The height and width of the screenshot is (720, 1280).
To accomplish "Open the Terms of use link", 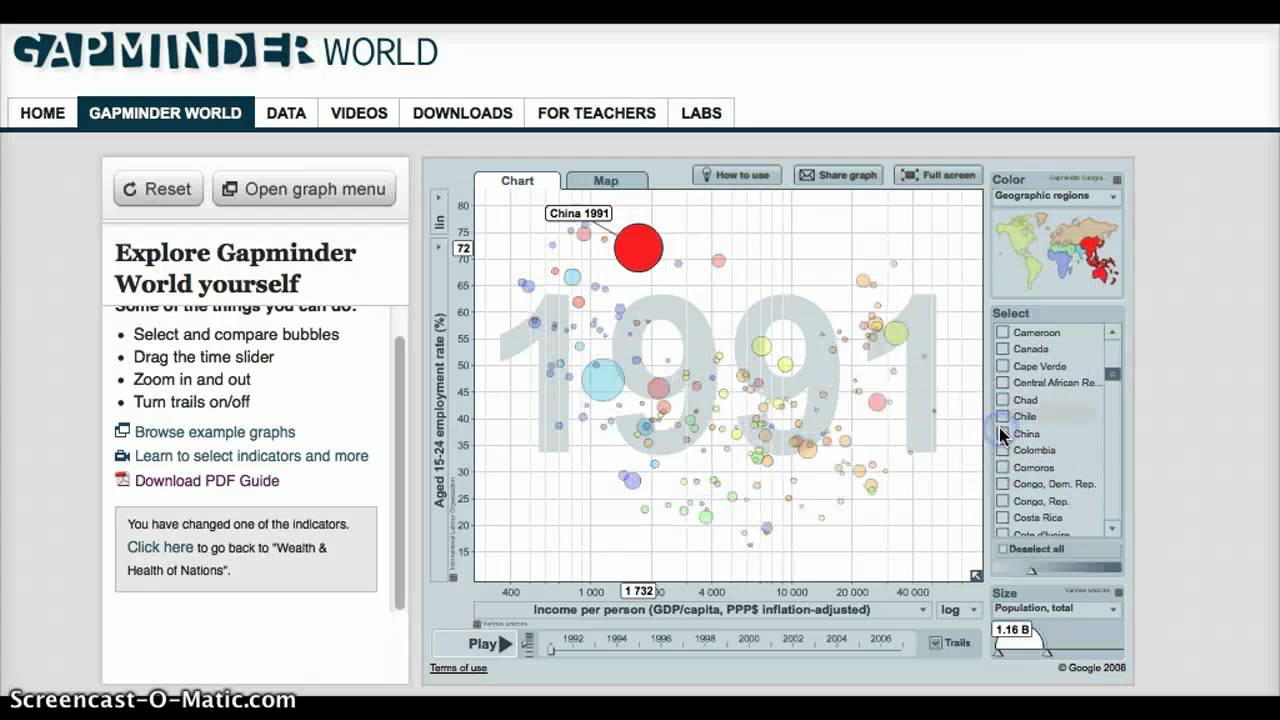I will coord(458,668).
